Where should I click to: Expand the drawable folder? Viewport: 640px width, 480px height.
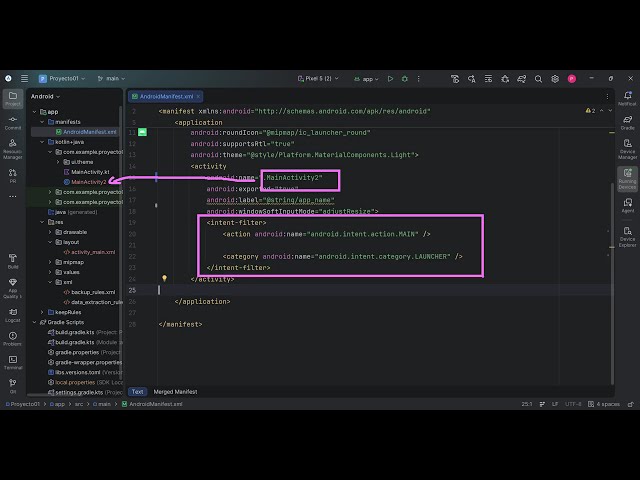50,232
